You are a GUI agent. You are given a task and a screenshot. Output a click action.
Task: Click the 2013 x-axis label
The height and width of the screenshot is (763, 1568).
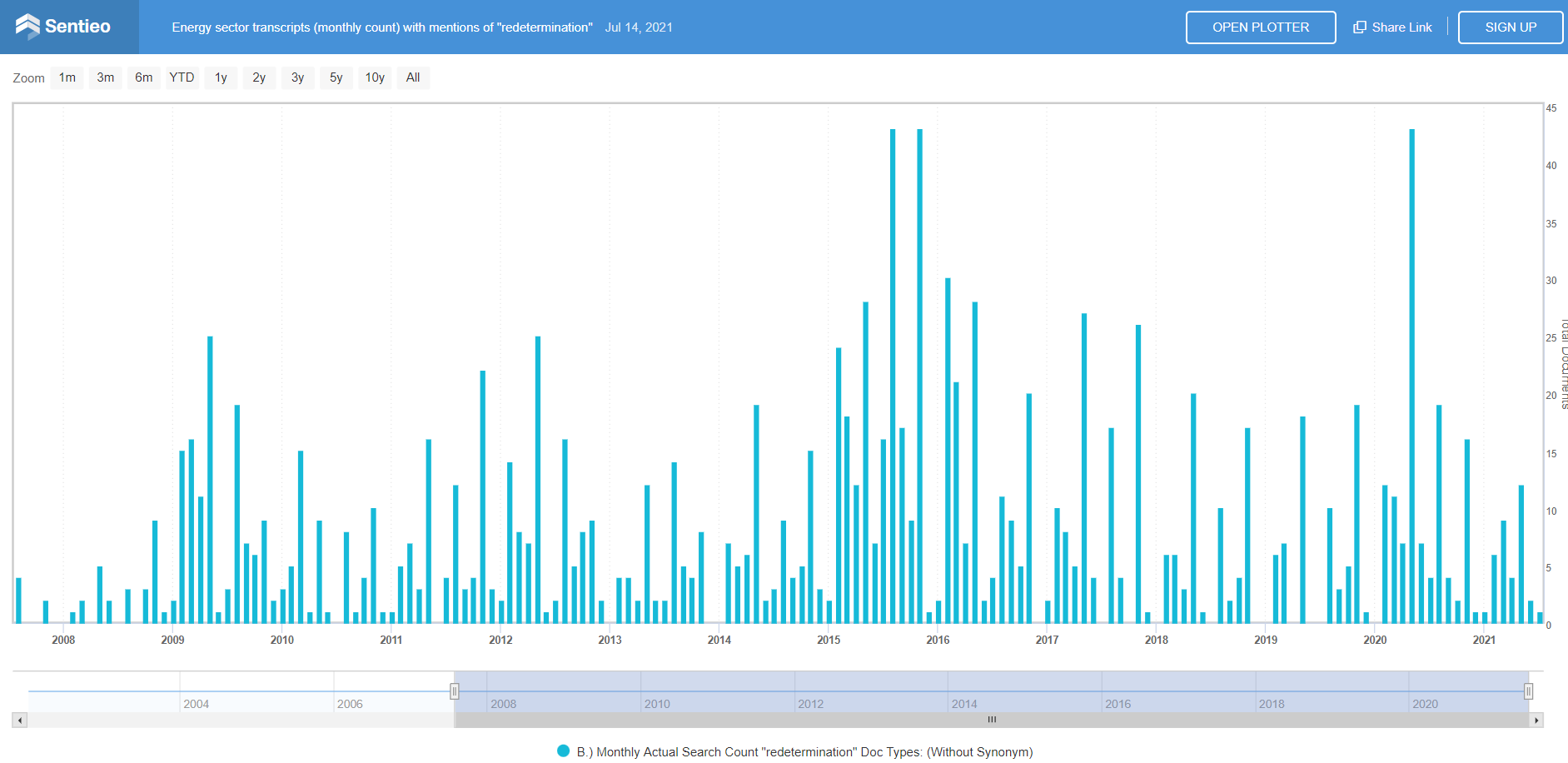(x=610, y=640)
